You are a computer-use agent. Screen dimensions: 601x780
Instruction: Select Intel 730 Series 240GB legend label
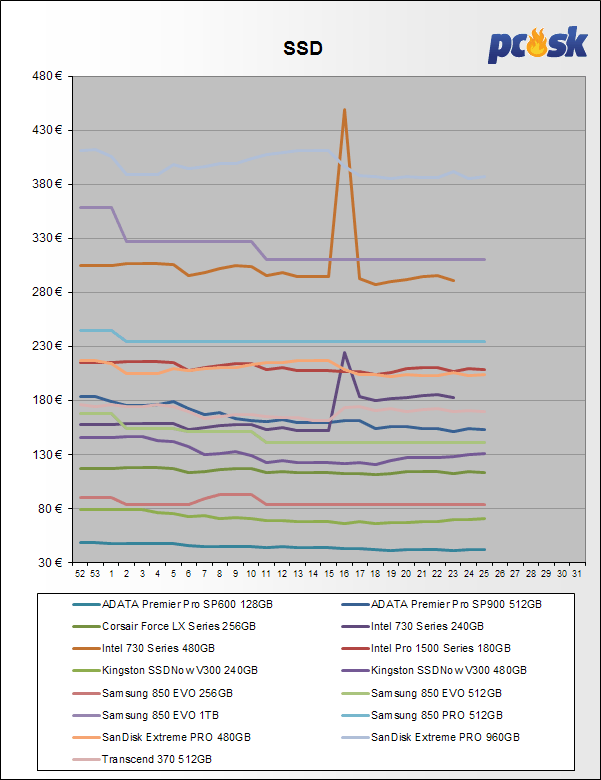click(427, 626)
